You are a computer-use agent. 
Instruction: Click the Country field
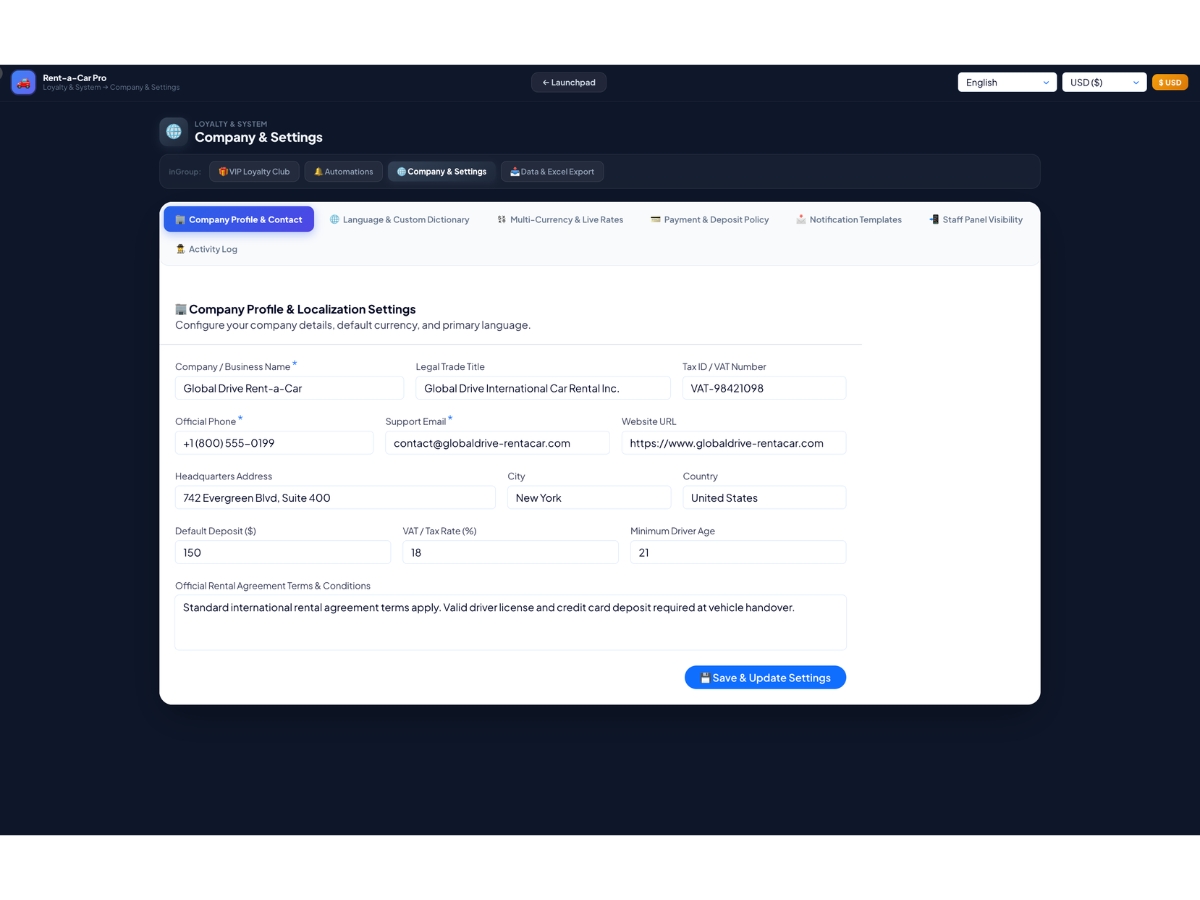click(764, 498)
